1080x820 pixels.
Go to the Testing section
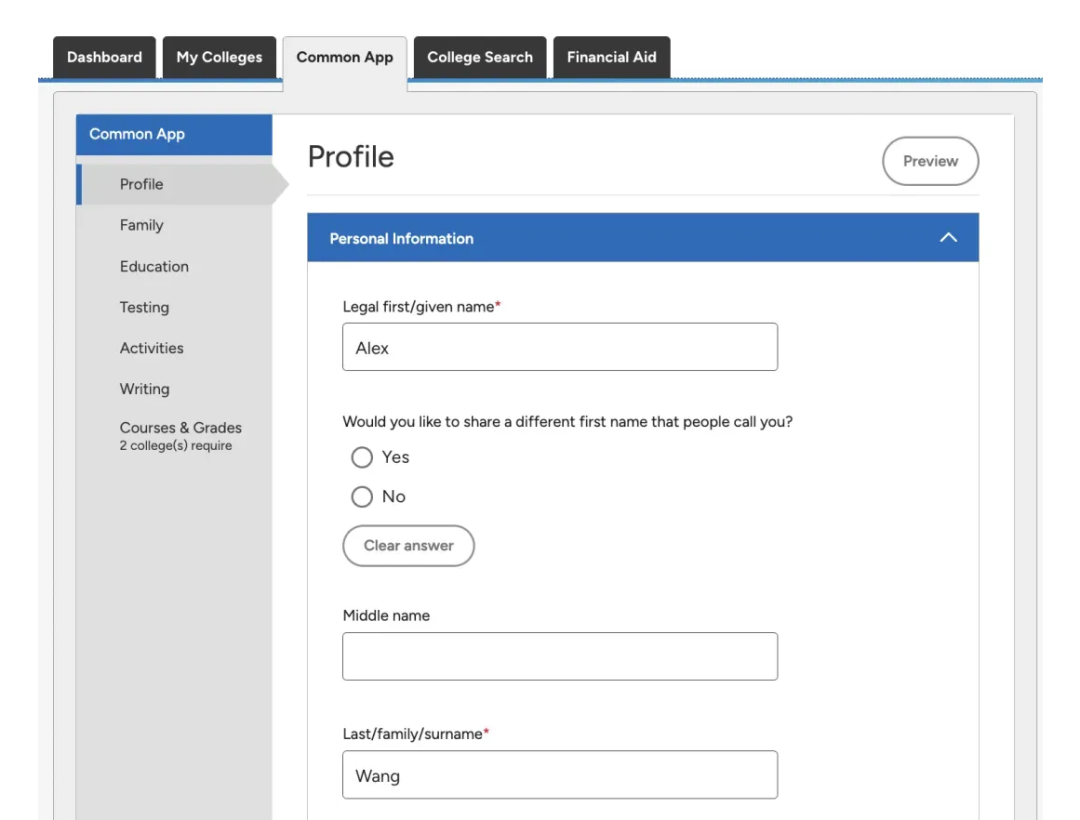144,307
